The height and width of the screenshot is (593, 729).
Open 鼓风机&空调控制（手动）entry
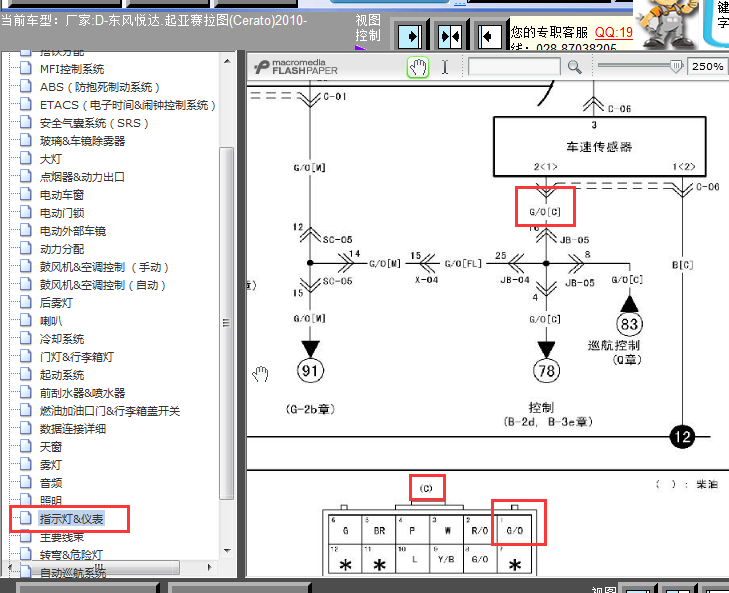click(104, 267)
